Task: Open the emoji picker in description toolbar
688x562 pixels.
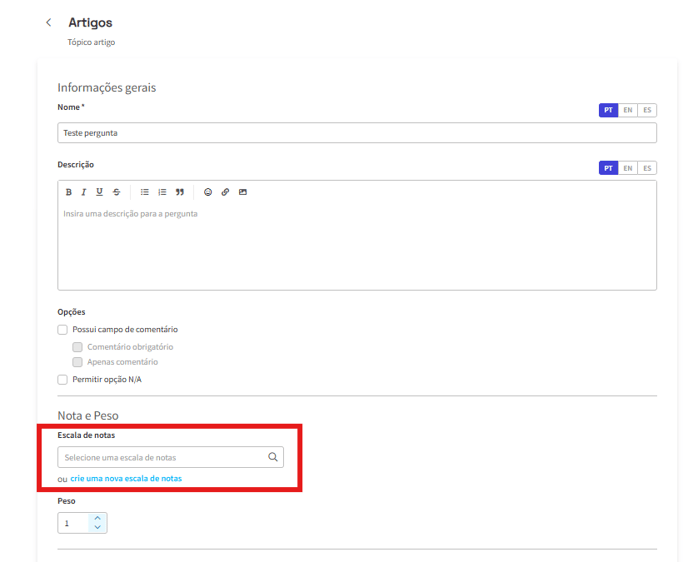Action: [208, 192]
